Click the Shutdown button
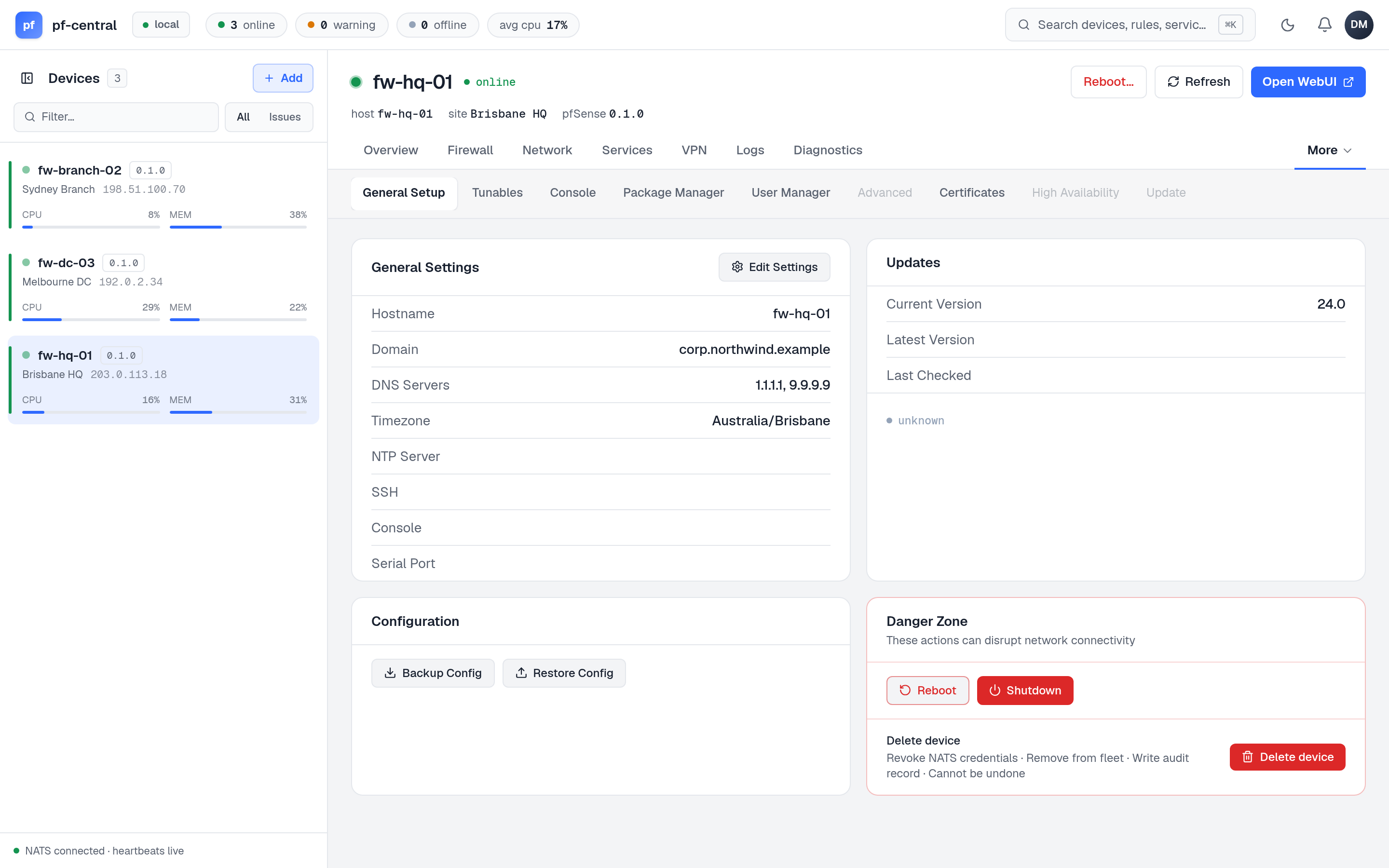Viewport: 1389px width, 868px height. point(1024,690)
